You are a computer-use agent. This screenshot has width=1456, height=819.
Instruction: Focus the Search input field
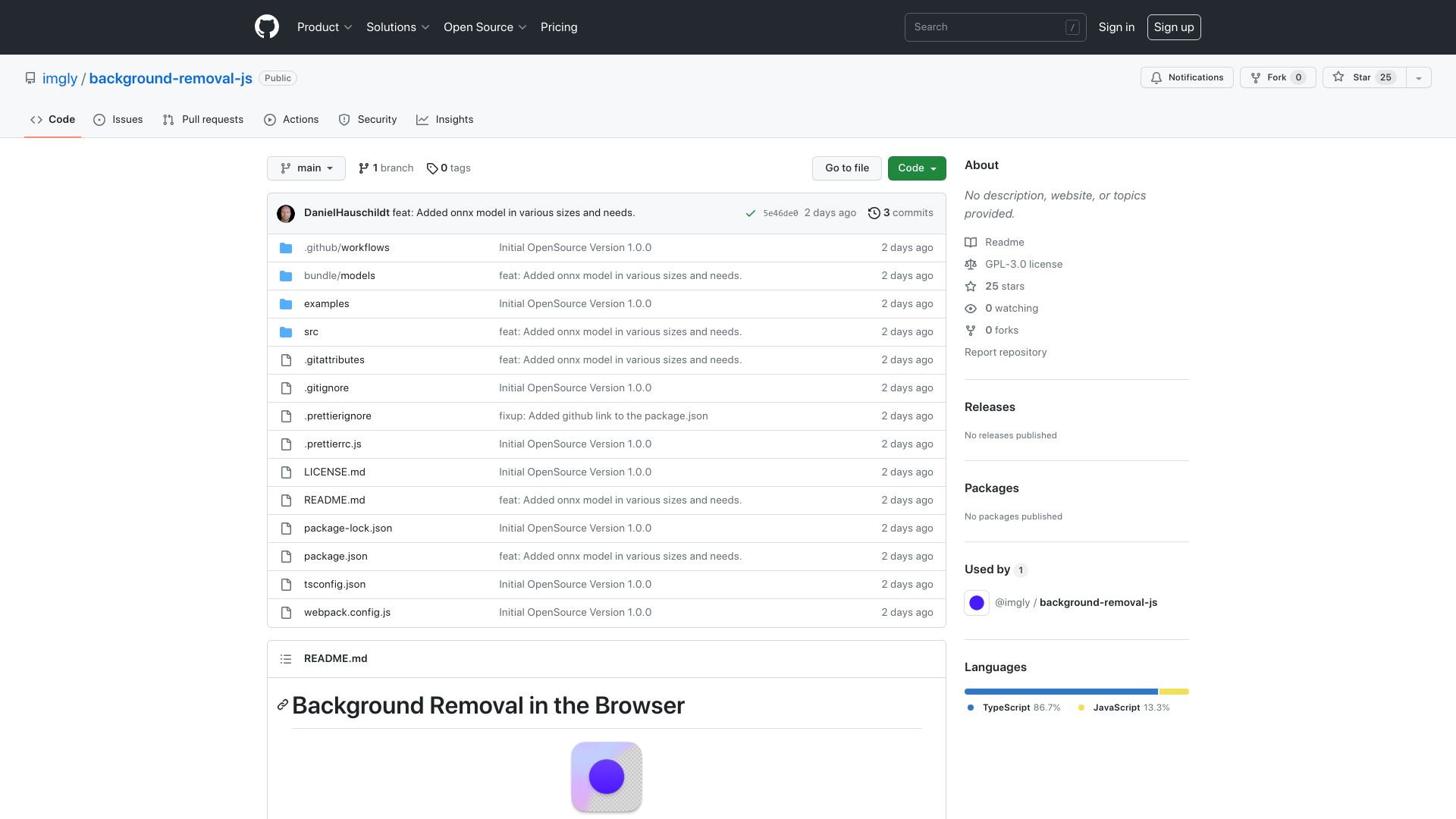pos(995,27)
